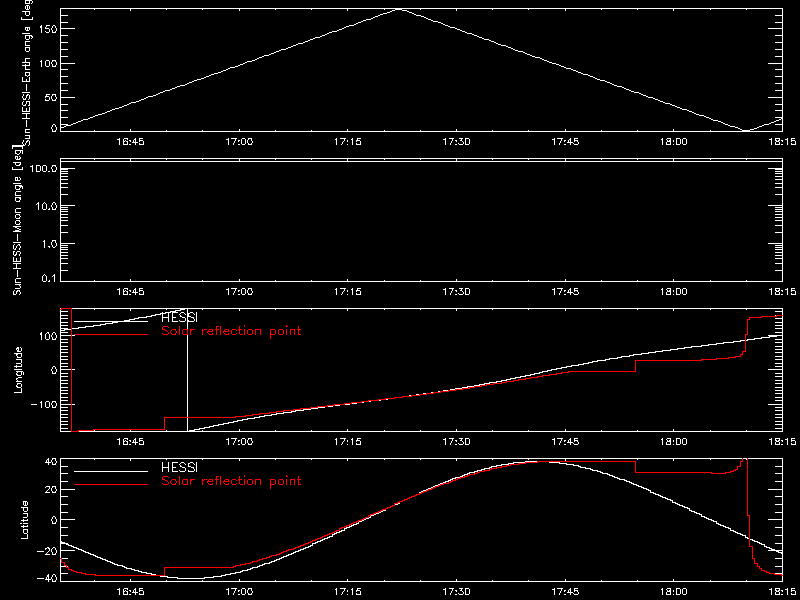Click the 100.0 tick on Moon angle axis
800x600 pixels.
click(x=43, y=169)
